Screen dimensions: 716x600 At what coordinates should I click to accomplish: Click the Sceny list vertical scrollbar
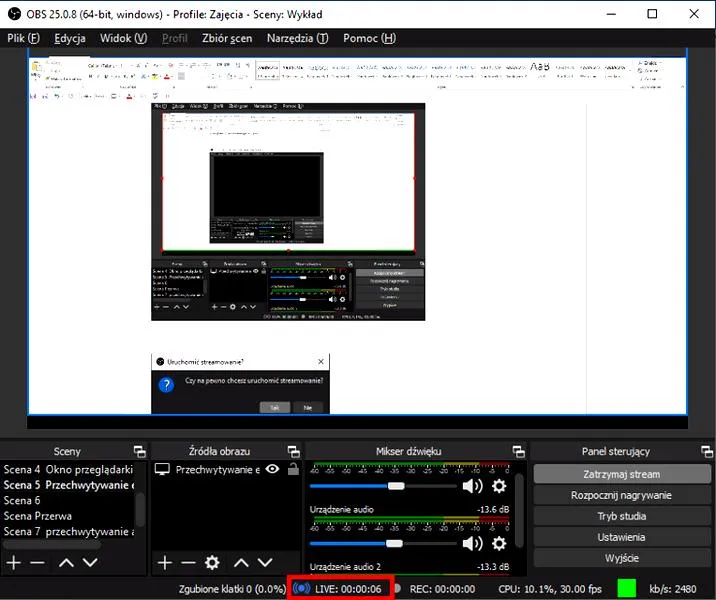pyautogui.click(x=141, y=509)
